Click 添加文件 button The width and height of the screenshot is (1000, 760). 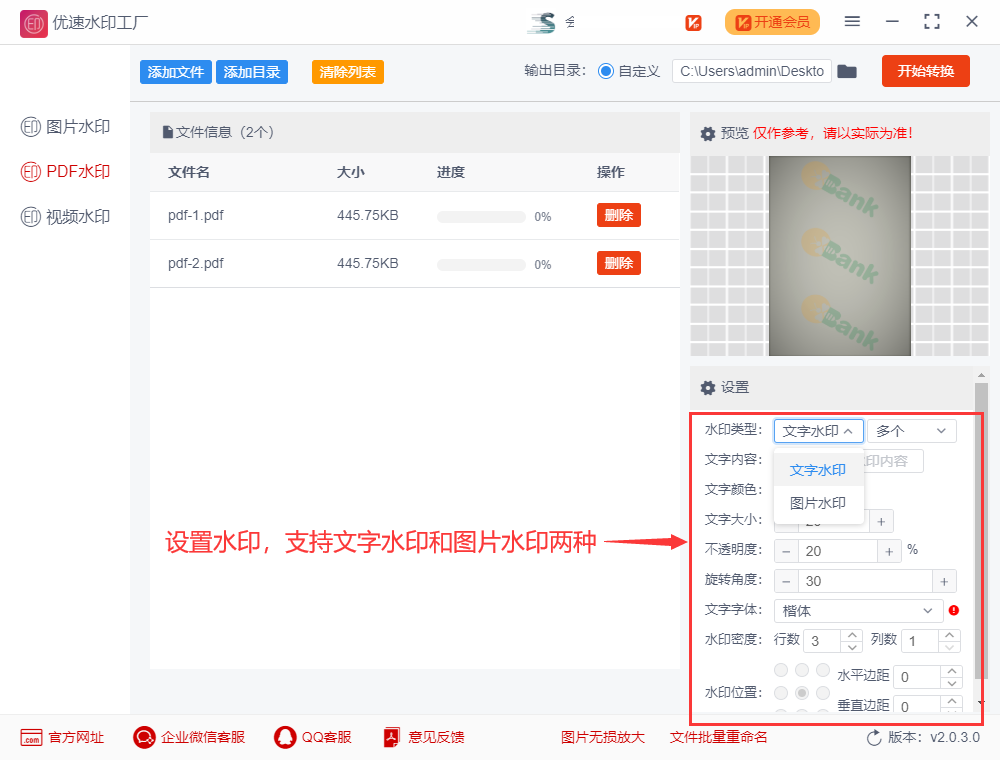(x=175, y=72)
